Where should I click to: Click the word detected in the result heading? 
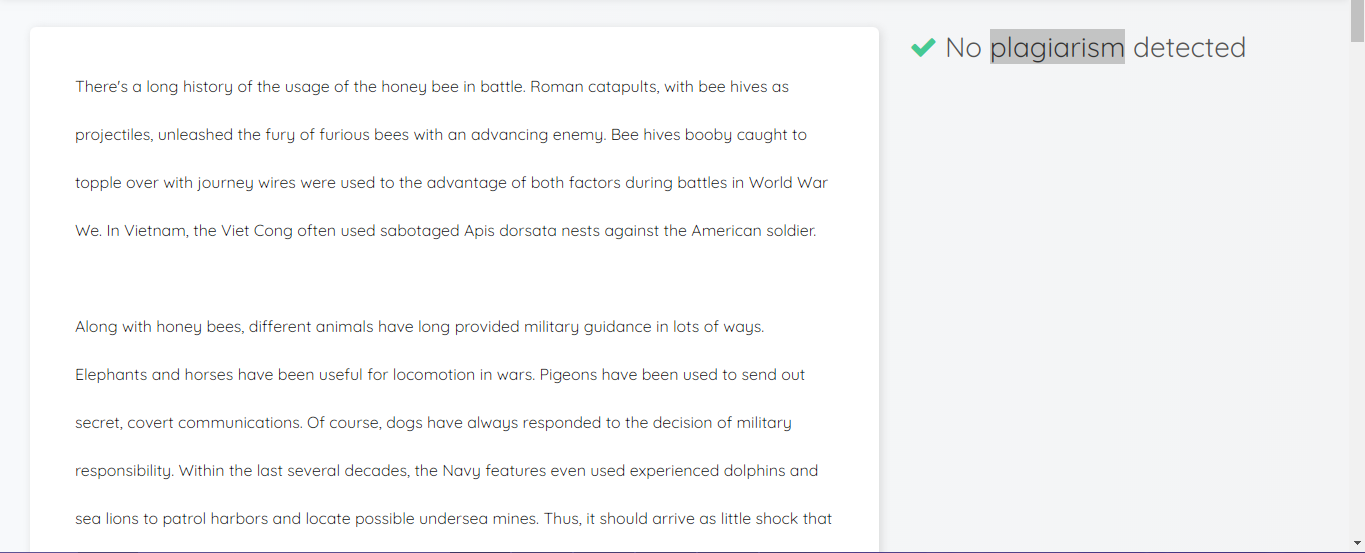pyautogui.click(x=1190, y=47)
